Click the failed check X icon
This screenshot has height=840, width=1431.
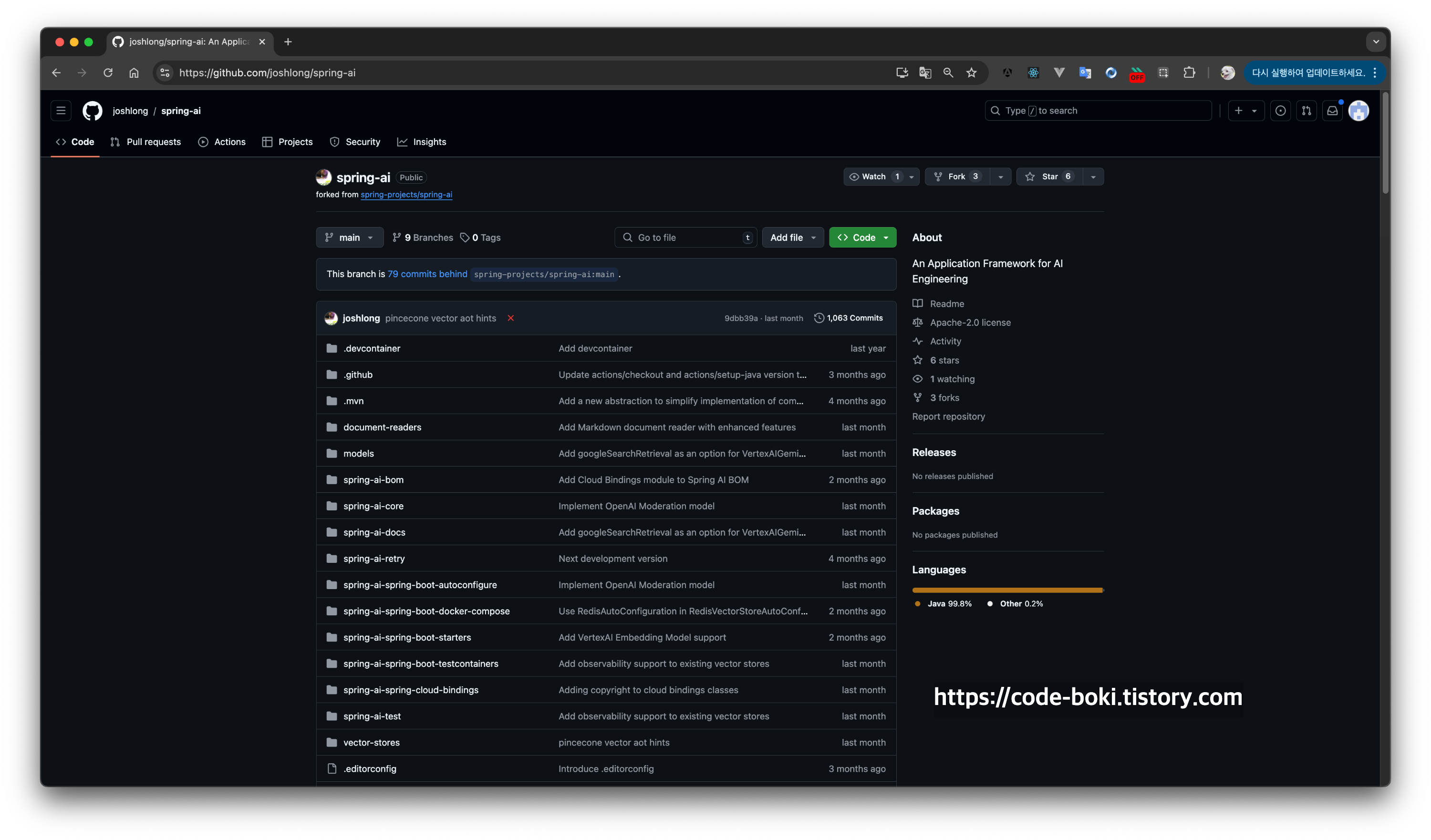click(510, 318)
